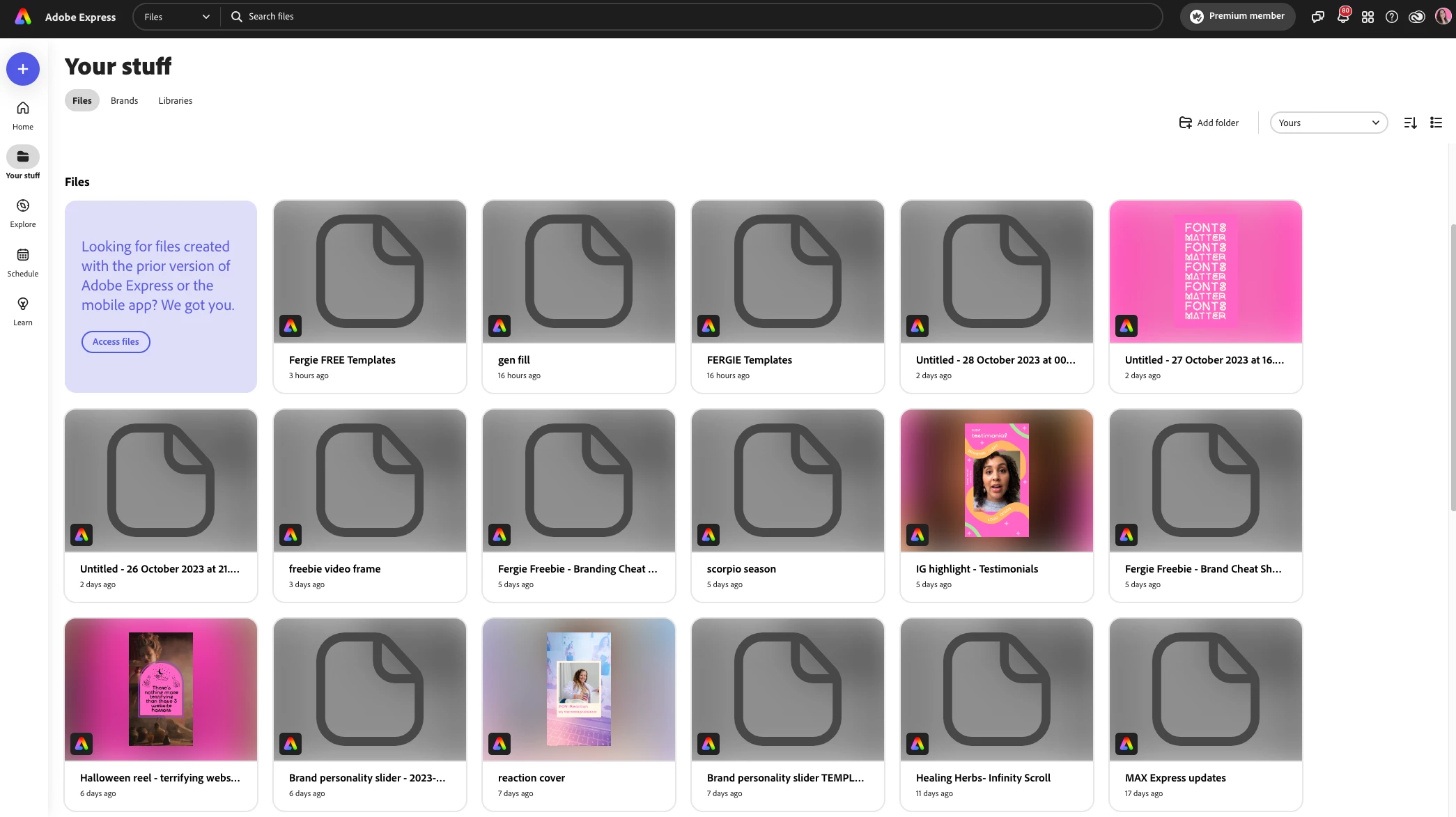Click the help question mark icon
The height and width of the screenshot is (817, 1456).
(x=1392, y=17)
